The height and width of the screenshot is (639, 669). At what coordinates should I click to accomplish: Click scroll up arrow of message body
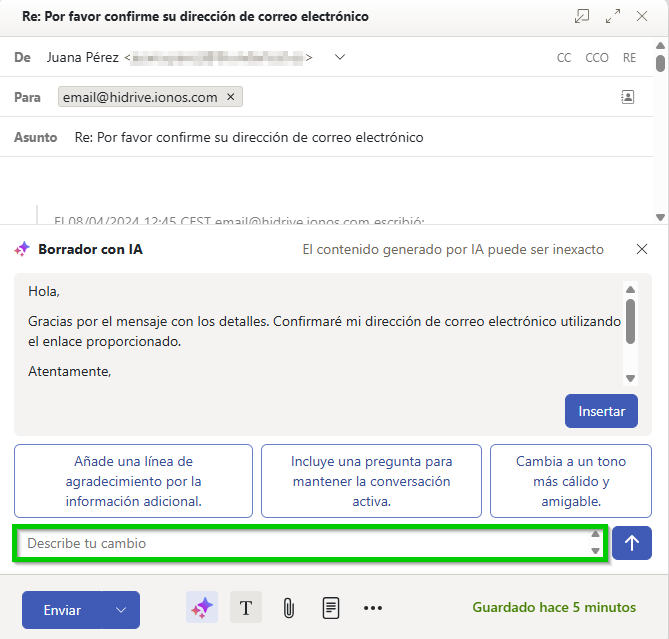click(x=660, y=45)
